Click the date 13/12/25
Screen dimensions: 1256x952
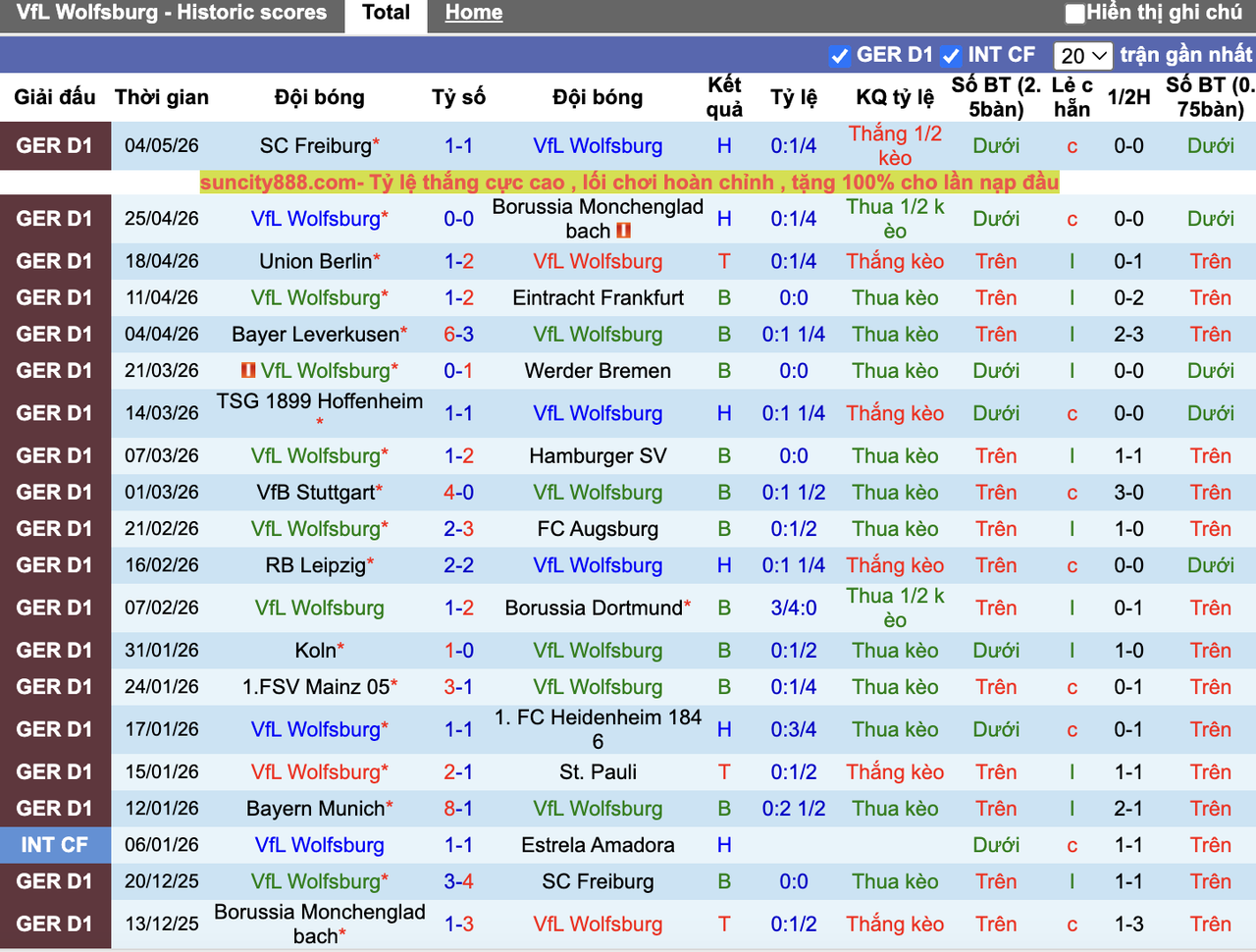(x=161, y=924)
